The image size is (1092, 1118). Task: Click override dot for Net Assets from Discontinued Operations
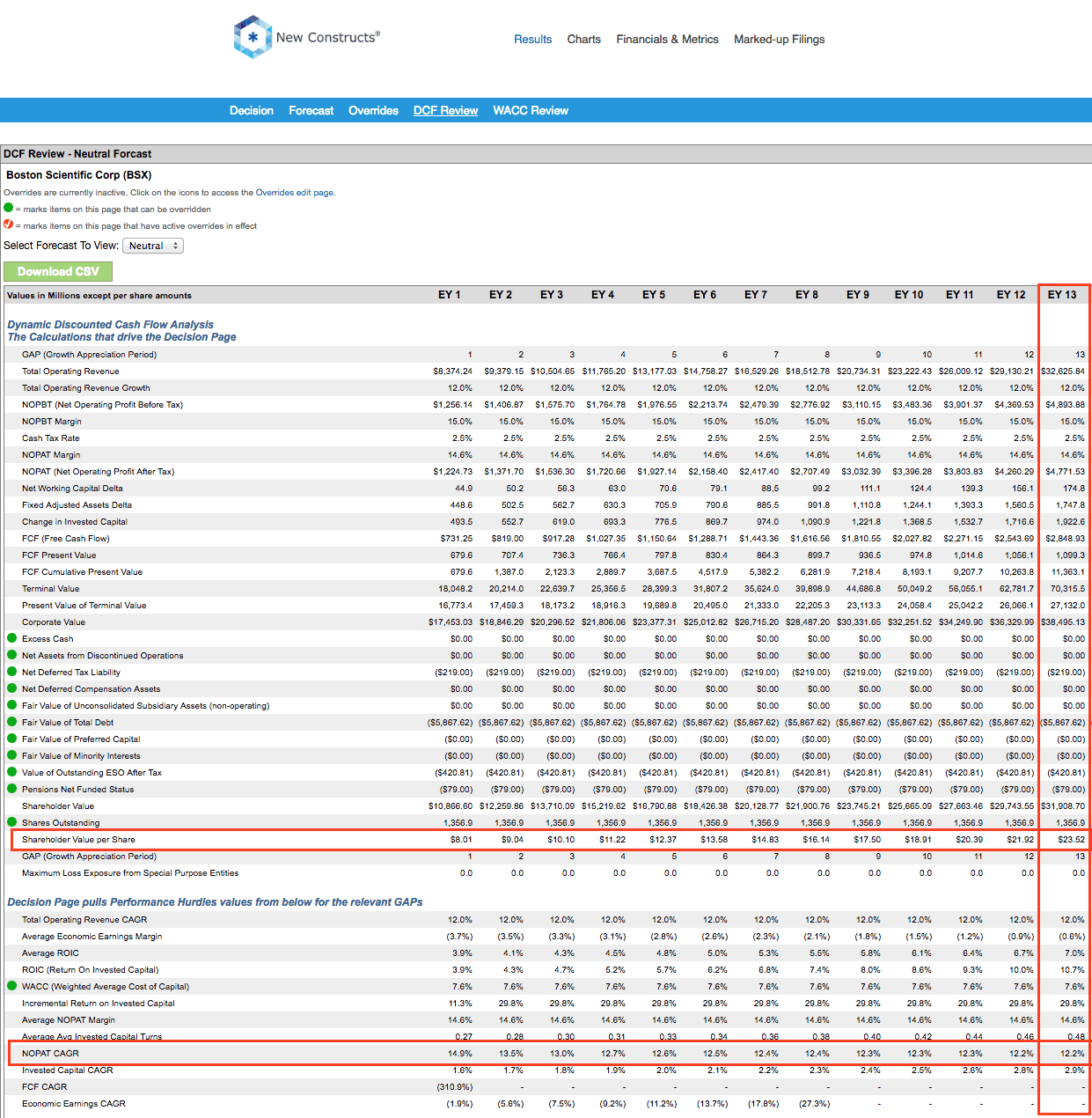tap(12, 655)
